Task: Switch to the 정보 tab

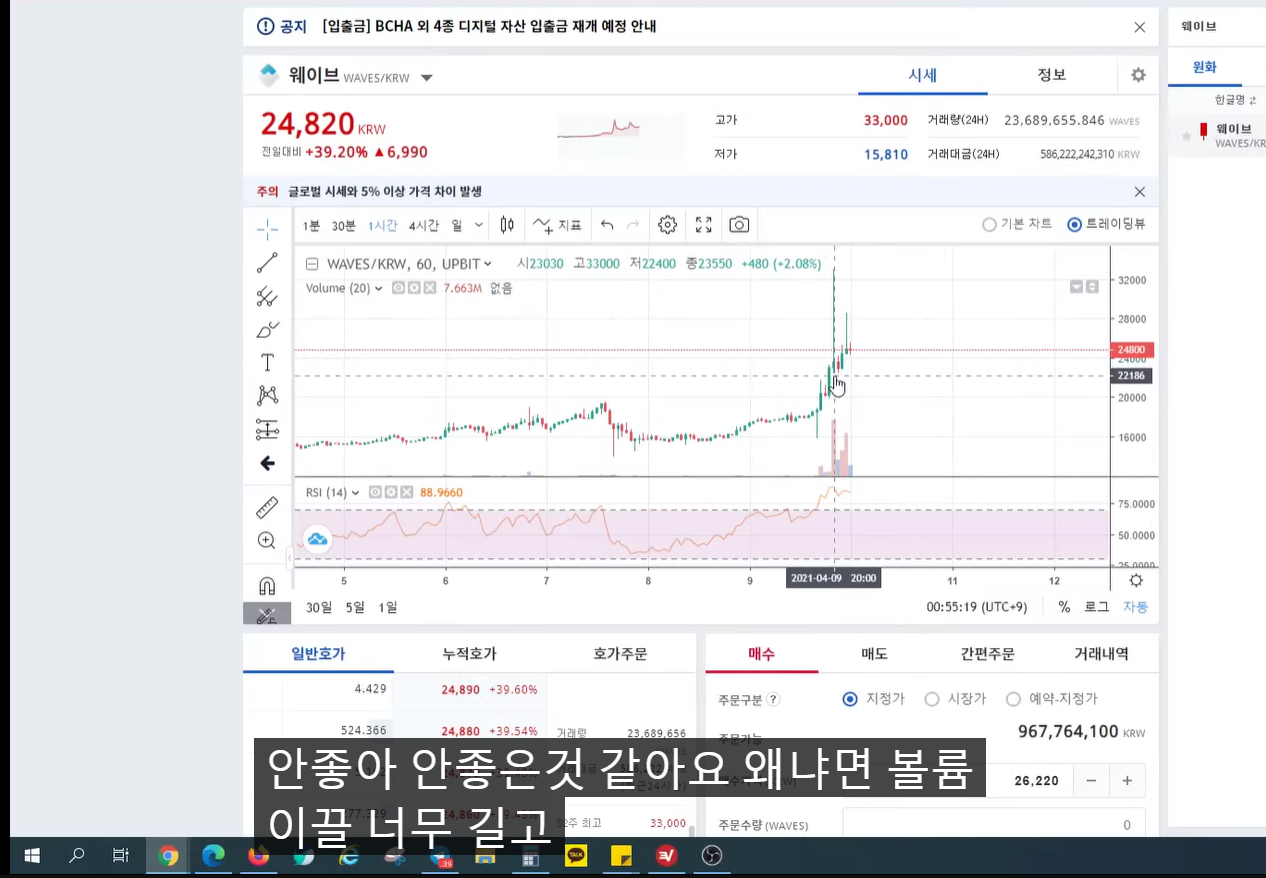Action: pos(1051,75)
